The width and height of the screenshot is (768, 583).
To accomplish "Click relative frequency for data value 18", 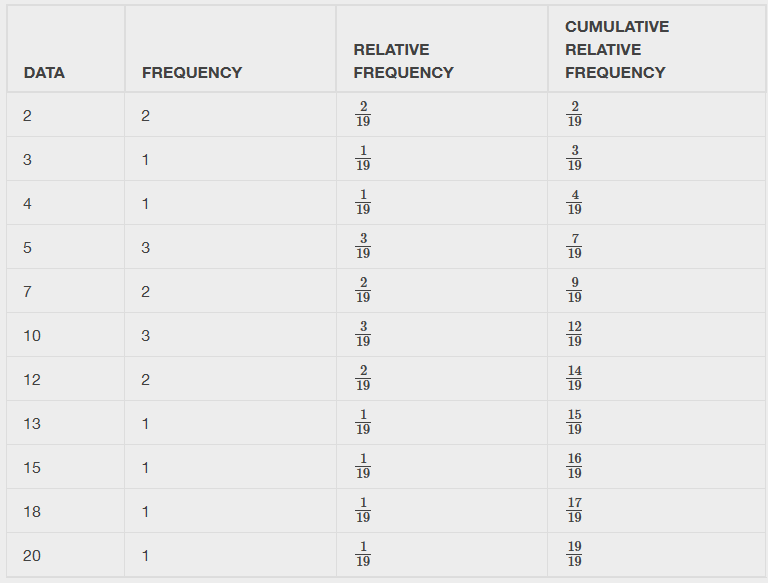I will coord(363,511).
